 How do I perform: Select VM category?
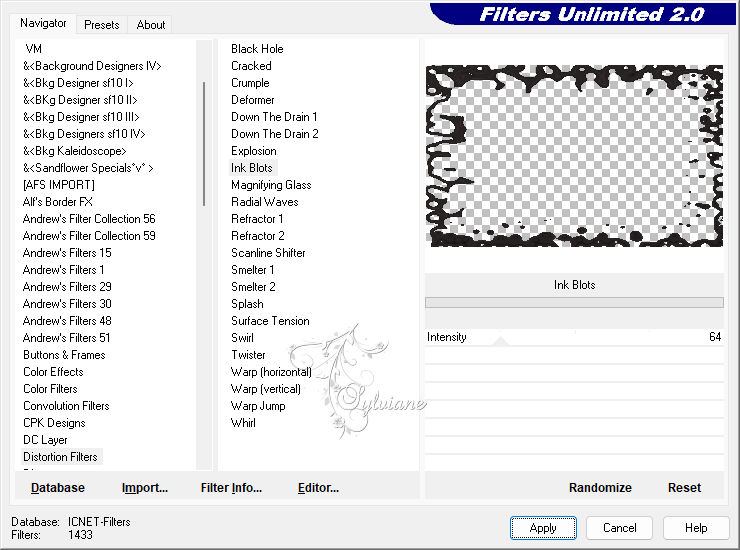[34, 49]
